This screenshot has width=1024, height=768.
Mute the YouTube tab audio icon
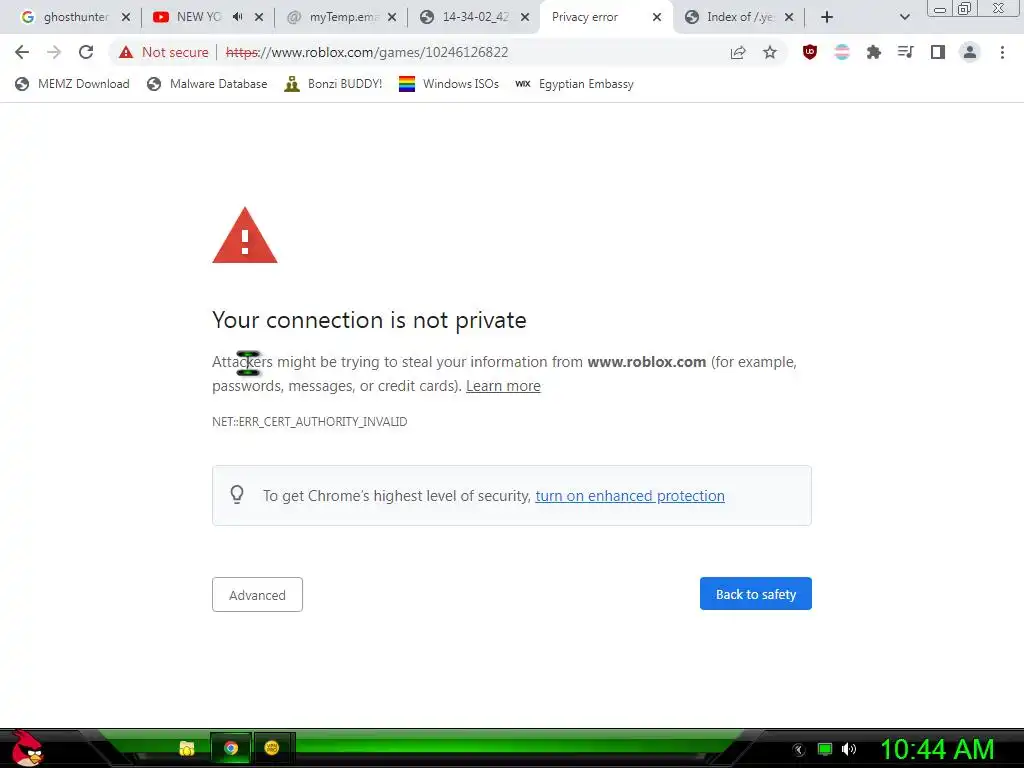pos(238,17)
